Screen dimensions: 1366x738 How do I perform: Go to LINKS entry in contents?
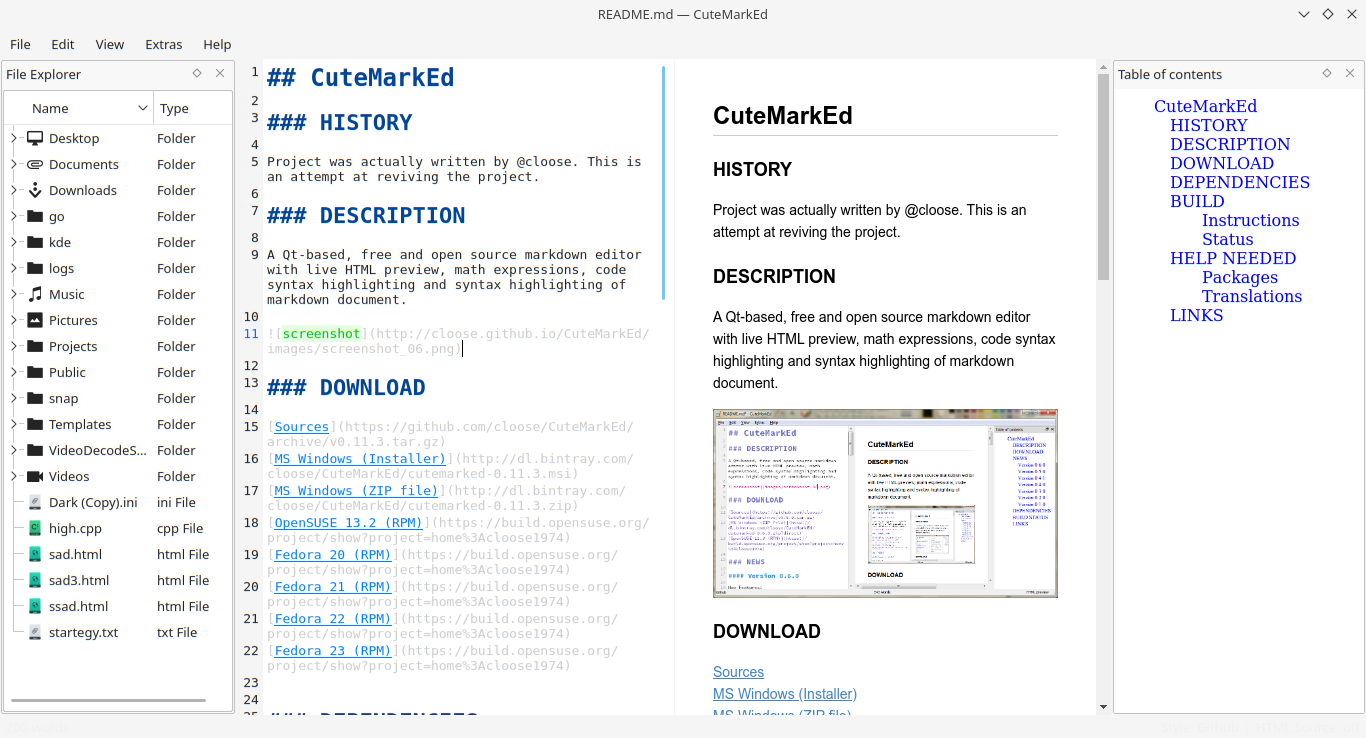[1197, 315]
